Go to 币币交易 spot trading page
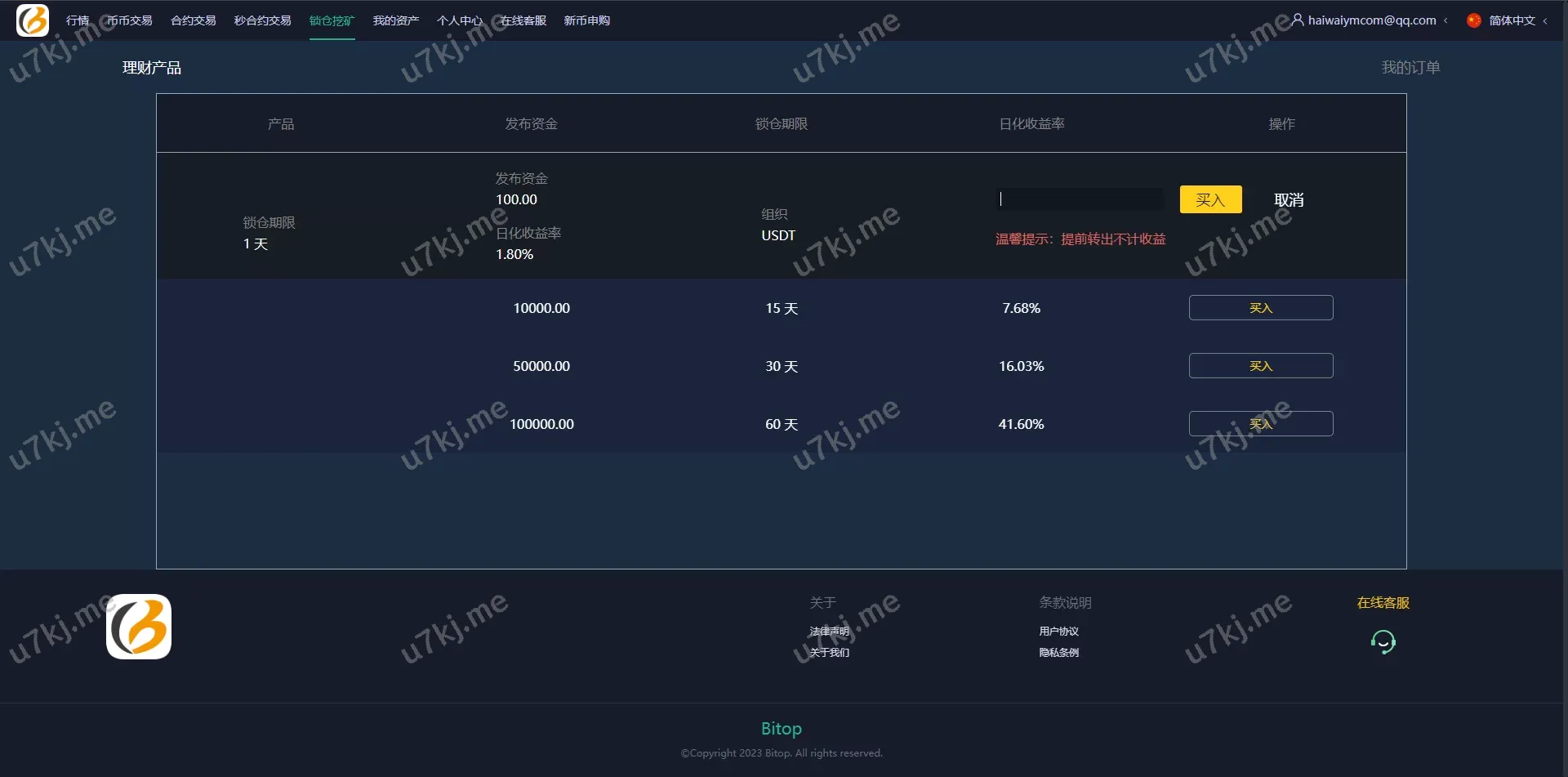1568x777 pixels. (x=130, y=20)
